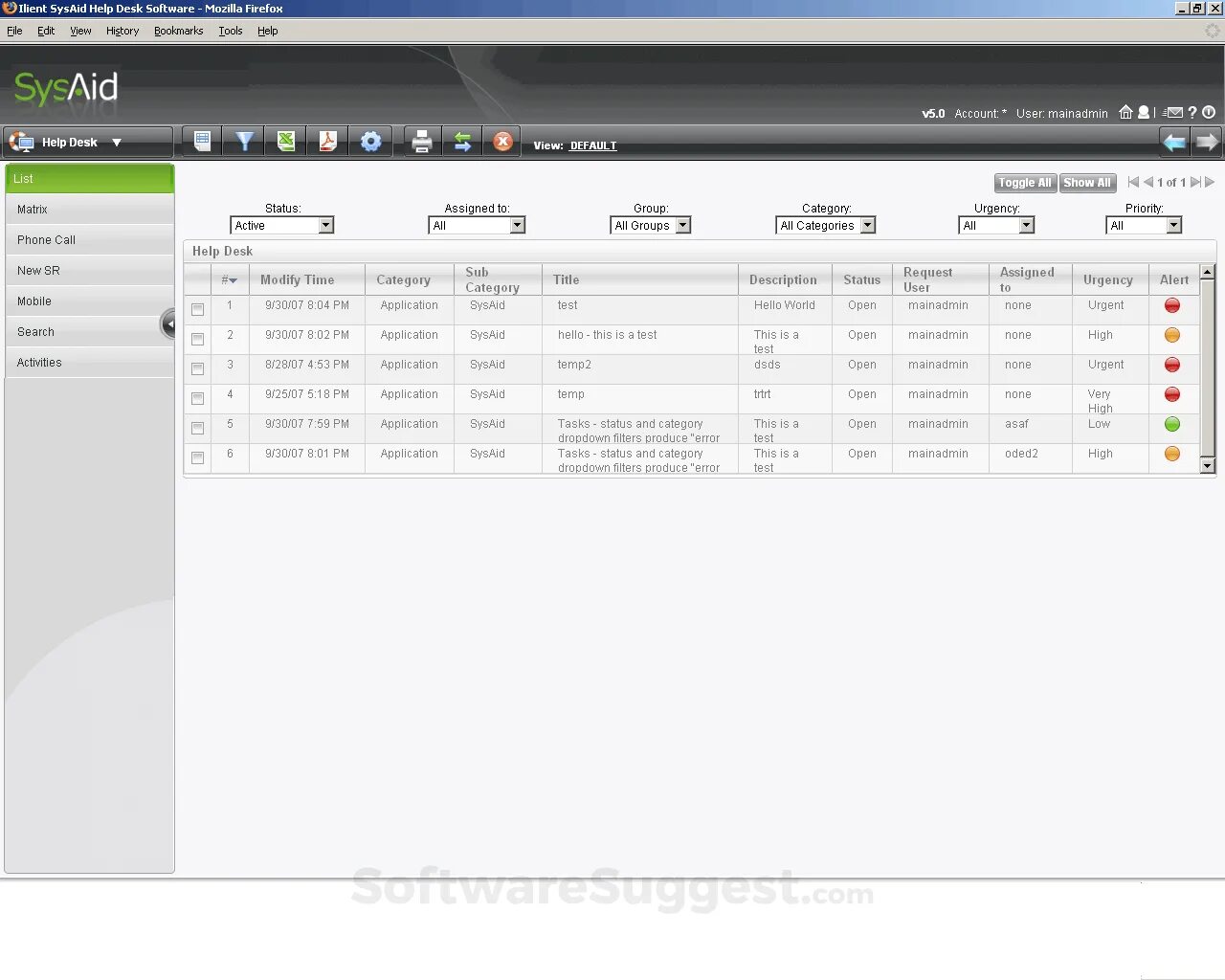
Task: Open the Assigned to dropdown
Action: 477,226
